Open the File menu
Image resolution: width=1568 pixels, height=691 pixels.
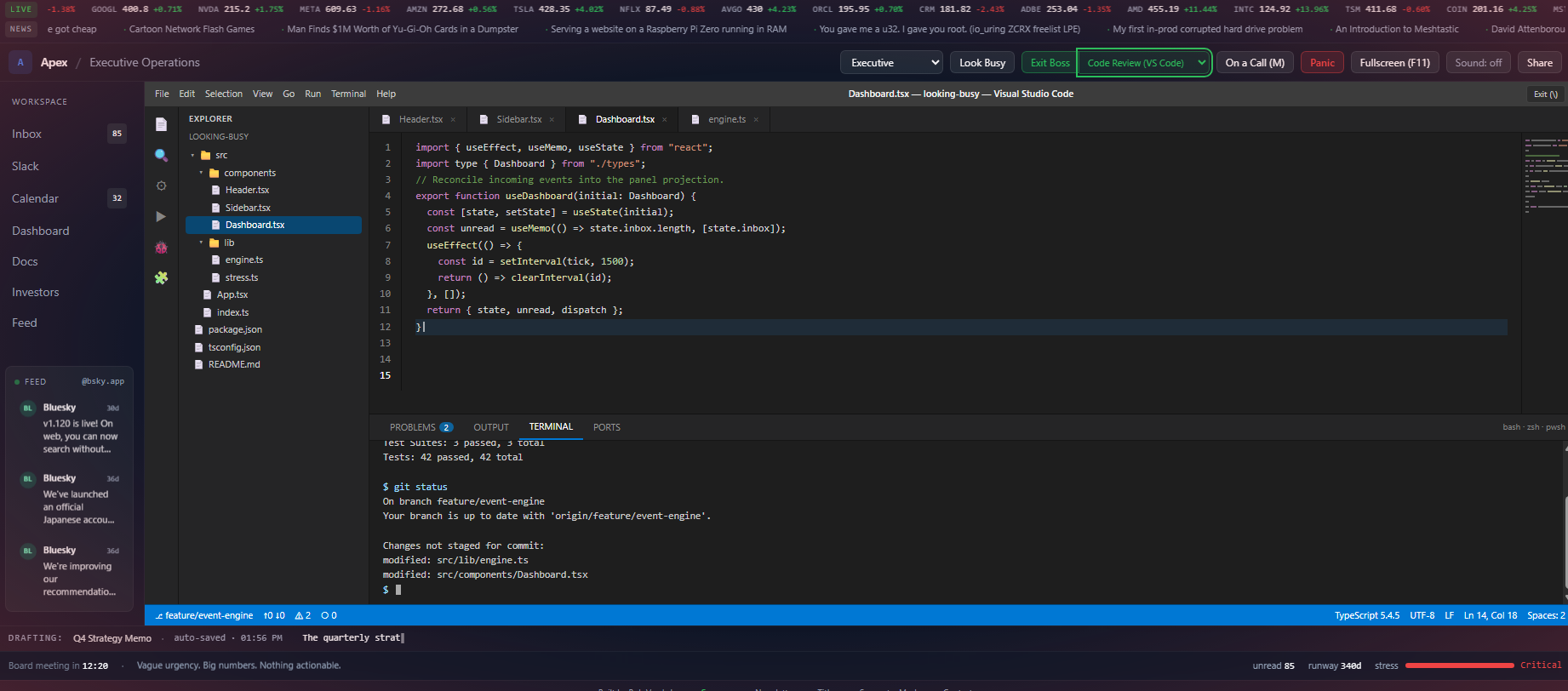[x=162, y=94]
